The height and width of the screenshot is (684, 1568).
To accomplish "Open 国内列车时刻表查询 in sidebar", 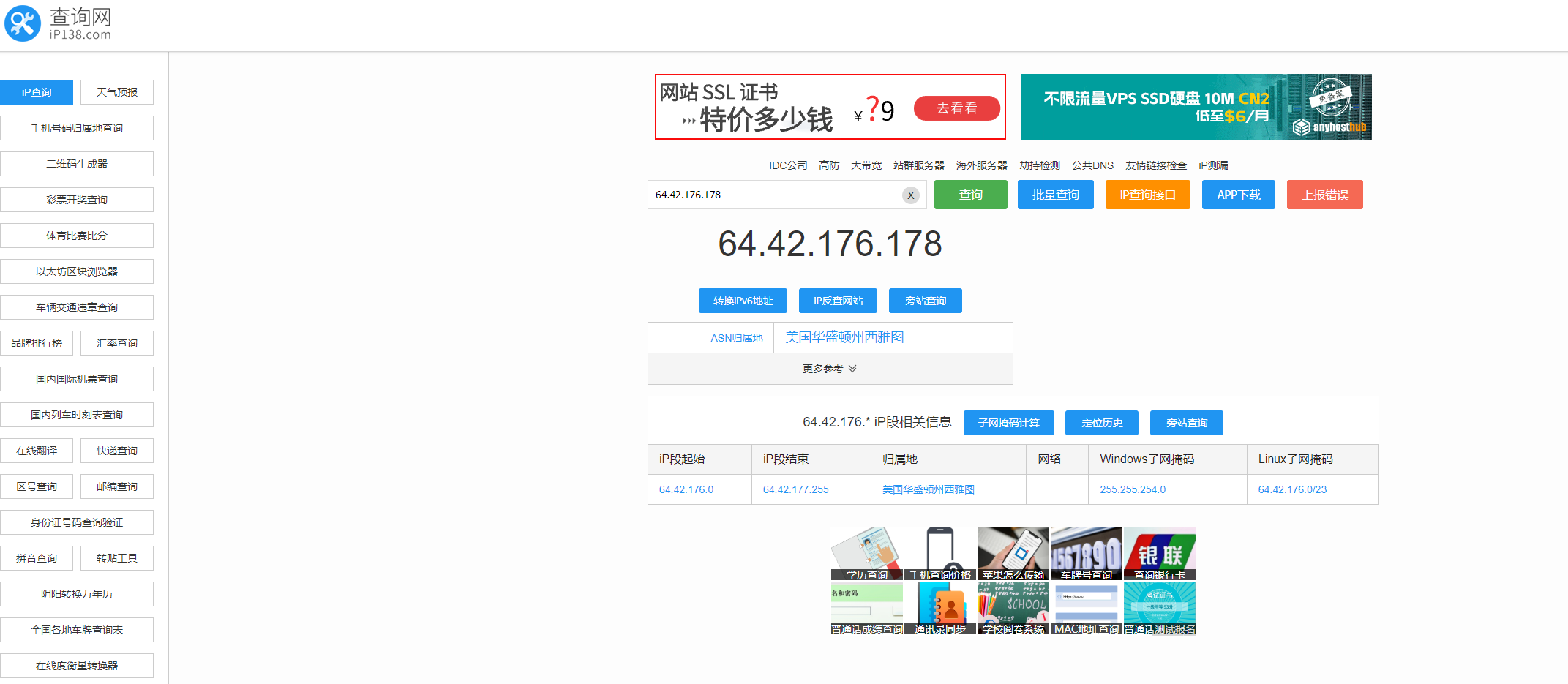I will [77, 415].
